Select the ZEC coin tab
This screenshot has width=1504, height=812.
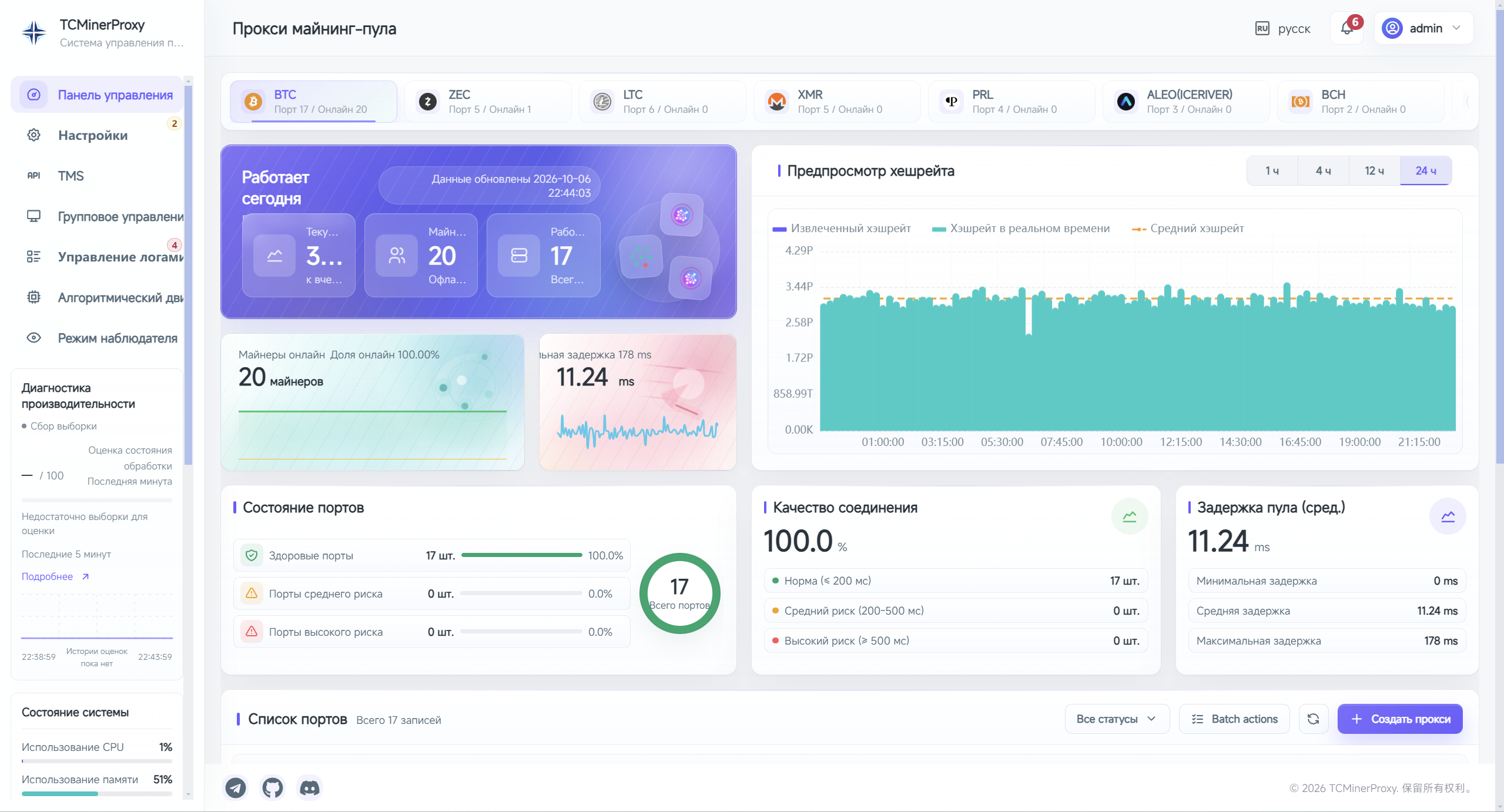(488, 101)
